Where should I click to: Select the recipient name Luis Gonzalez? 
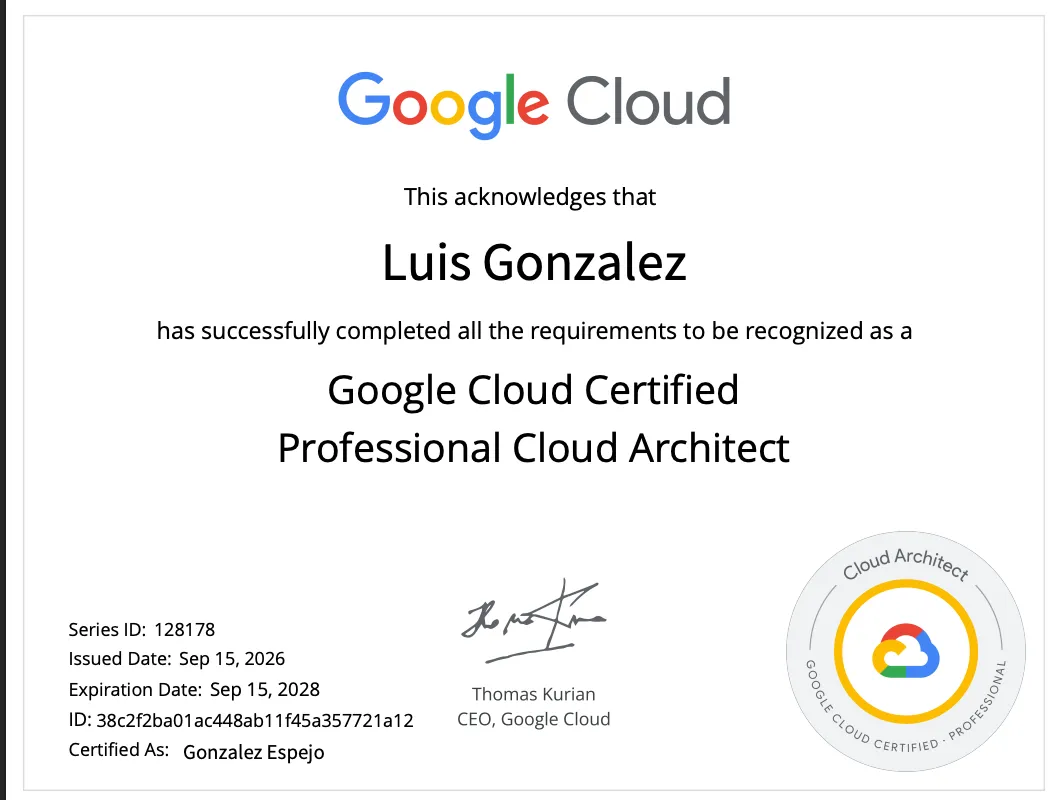pos(534,263)
